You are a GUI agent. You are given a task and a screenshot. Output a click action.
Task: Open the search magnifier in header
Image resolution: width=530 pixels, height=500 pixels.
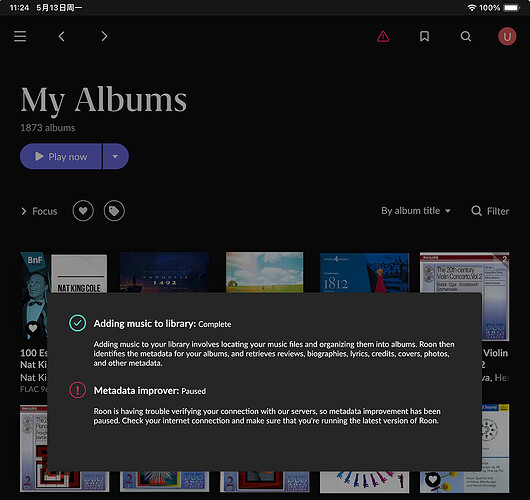(x=466, y=36)
